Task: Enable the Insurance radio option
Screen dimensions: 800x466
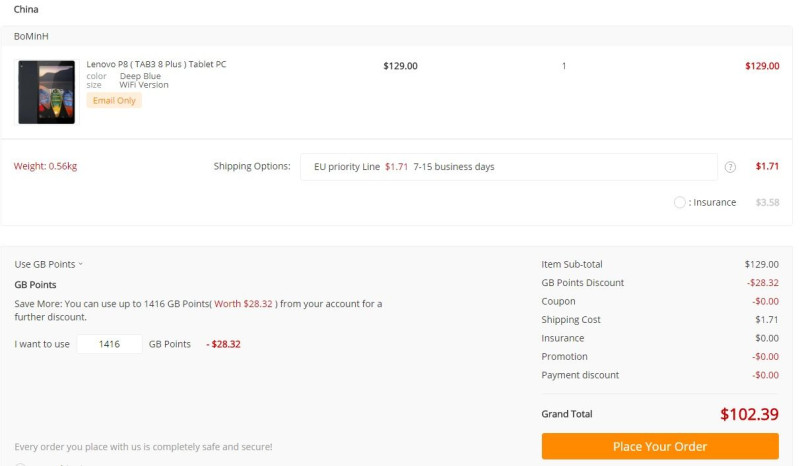Action: (x=679, y=203)
